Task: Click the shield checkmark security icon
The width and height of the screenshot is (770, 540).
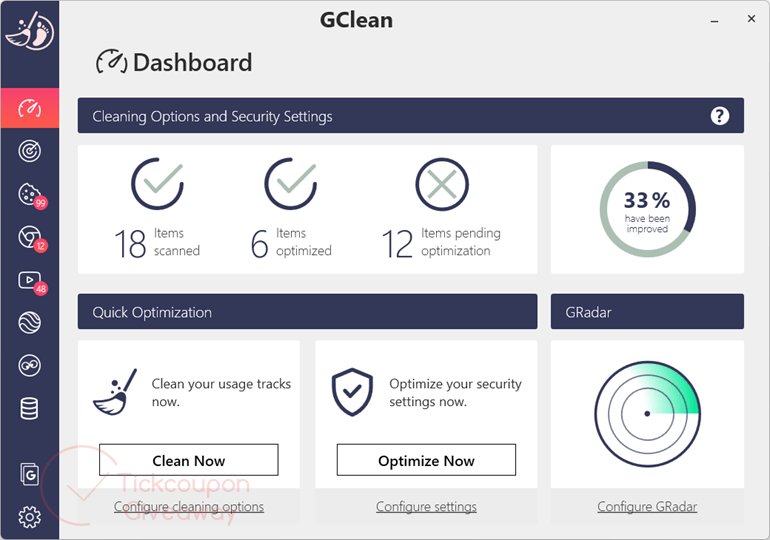Action: pyautogui.click(x=352, y=392)
